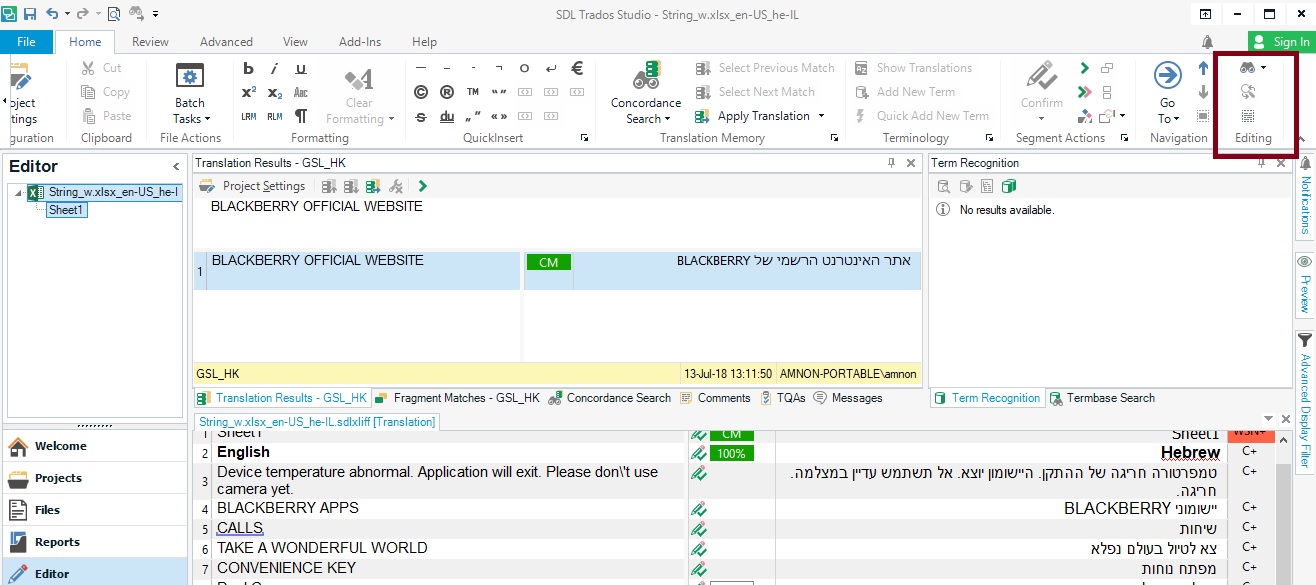1316x585 pixels.
Task: Toggle small caps (Abc) formatting
Action: (x=301, y=92)
